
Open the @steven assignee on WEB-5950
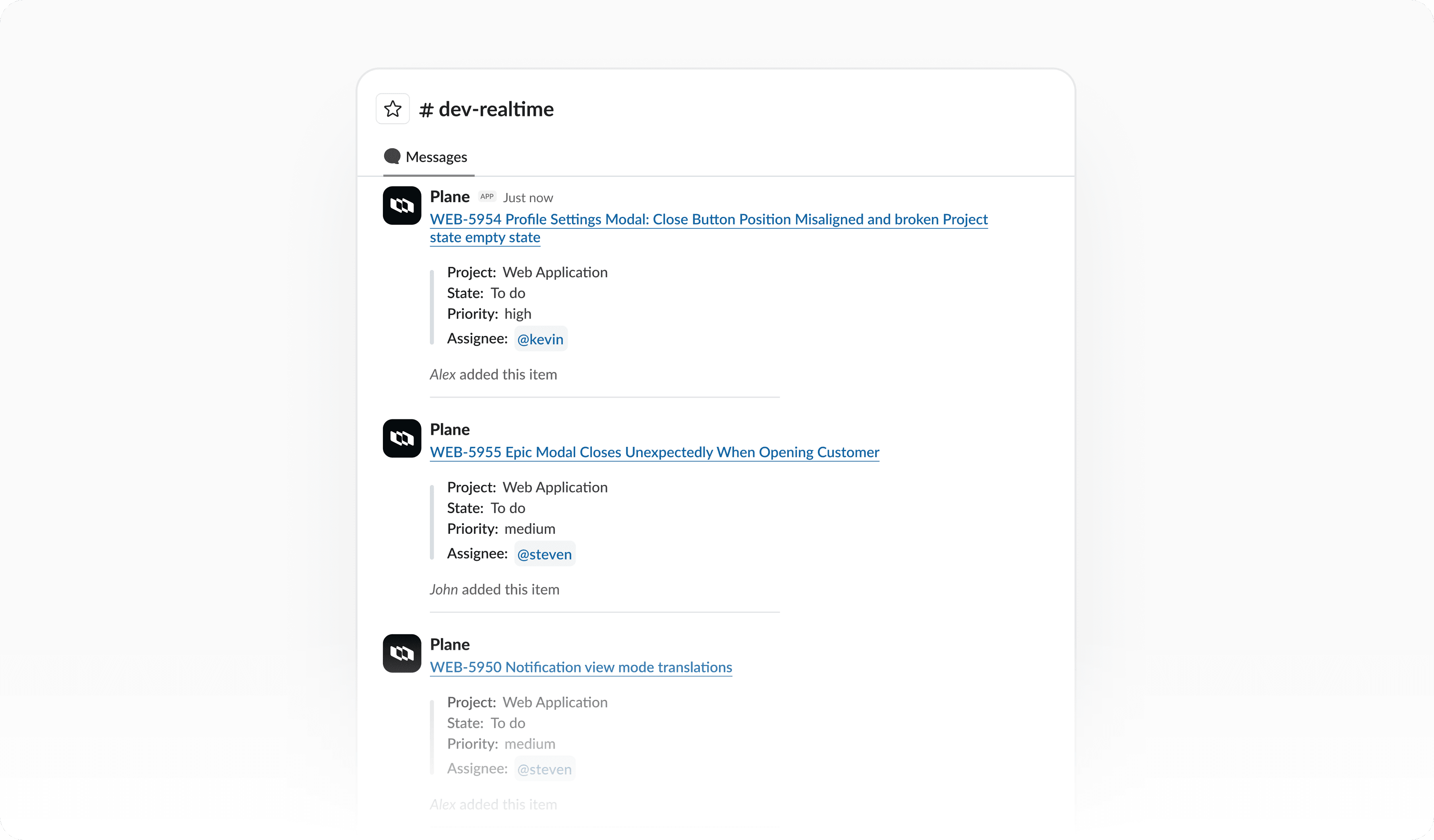(544, 768)
